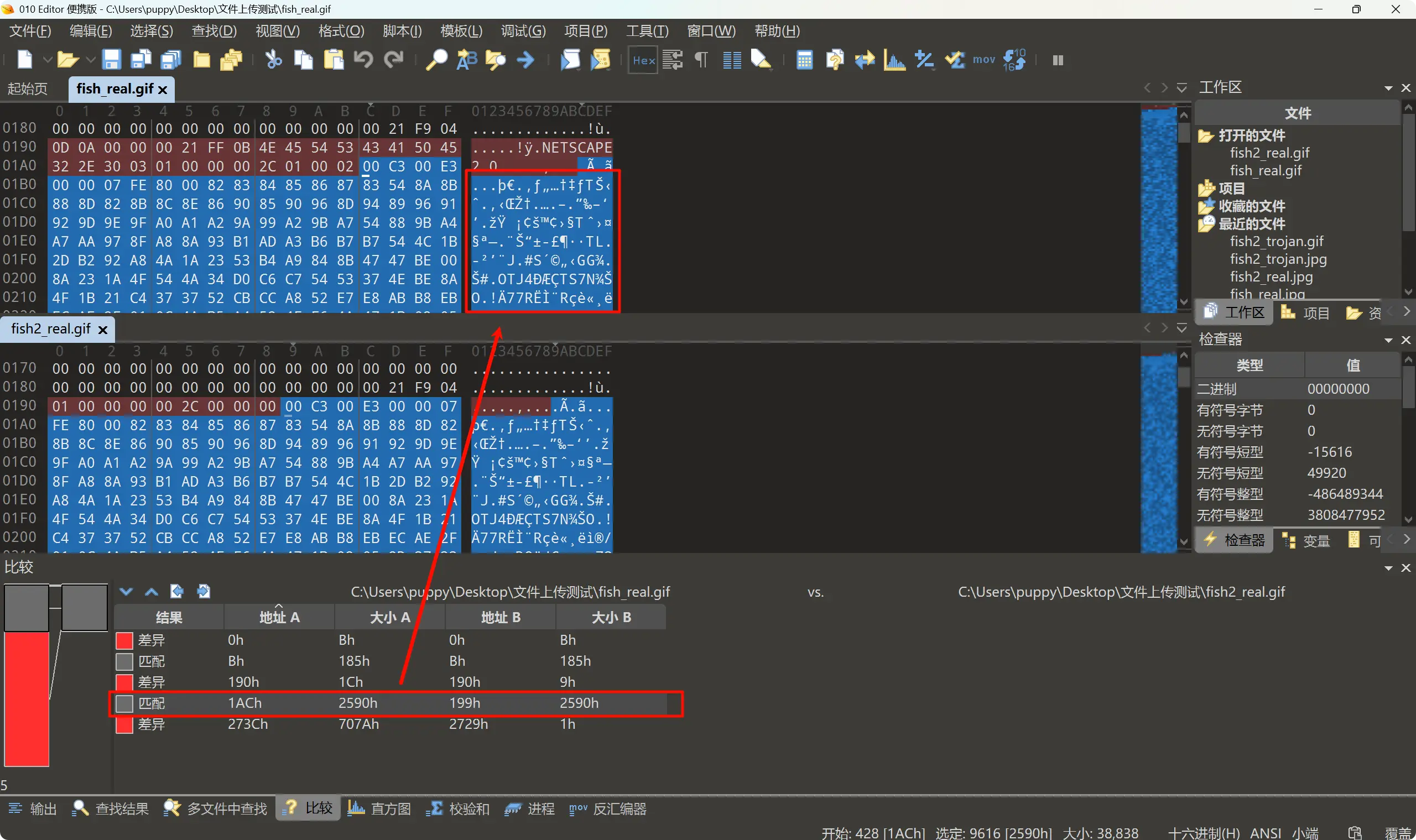The height and width of the screenshot is (840, 1416).
Task: Jump to next difference arrow in 比较
Action: 126,592
